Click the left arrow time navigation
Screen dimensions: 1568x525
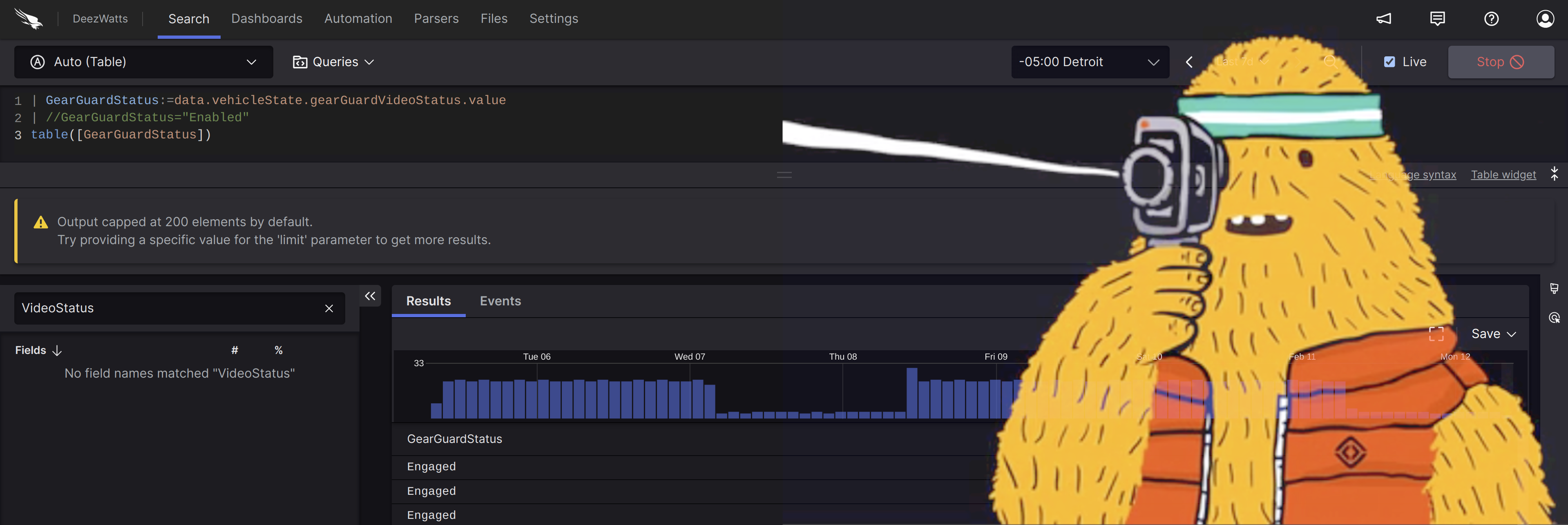(1189, 62)
